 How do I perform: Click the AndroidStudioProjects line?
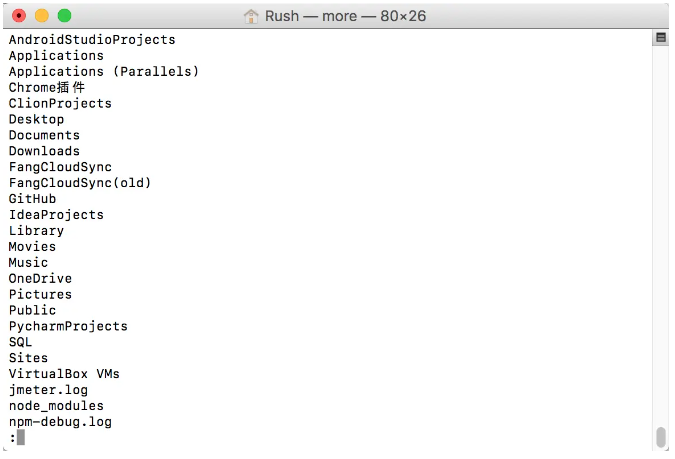[92, 40]
